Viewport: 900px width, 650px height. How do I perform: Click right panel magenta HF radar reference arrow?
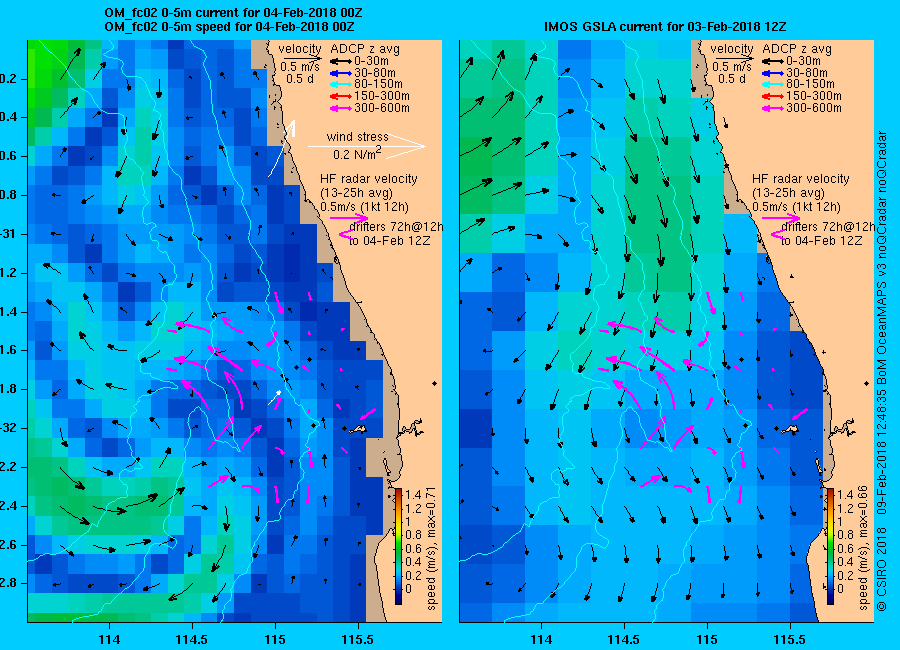point(781,218)
